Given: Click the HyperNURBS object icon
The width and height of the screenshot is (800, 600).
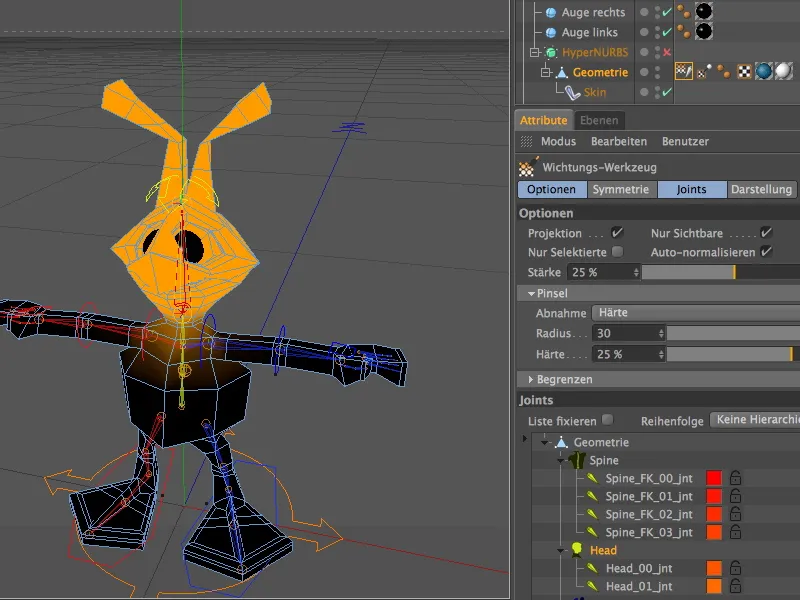Looking at the screenshot, I should tap(551, 52).
